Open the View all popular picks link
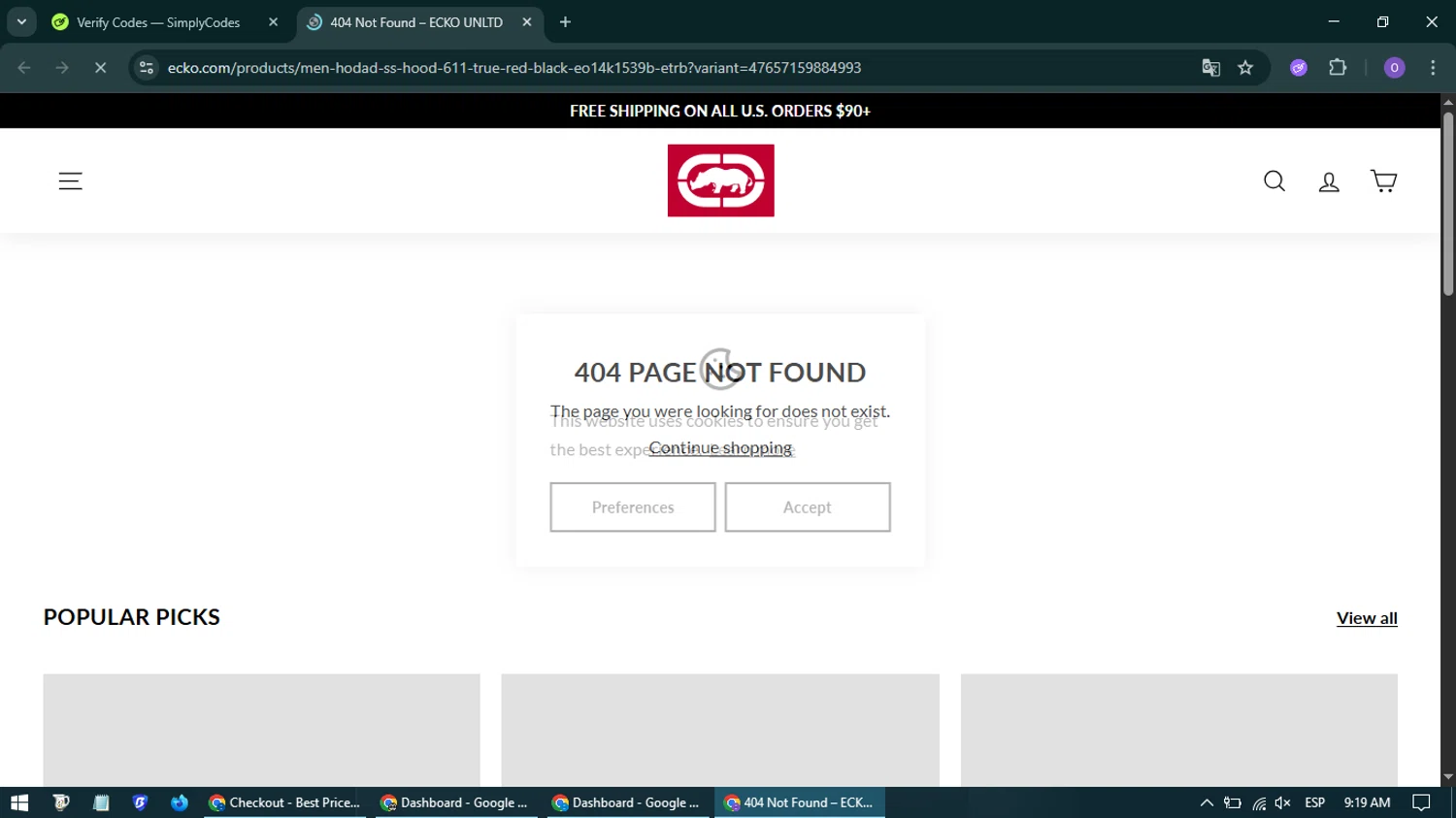This screenshot has width=1456, height=818. [1367, 618]
